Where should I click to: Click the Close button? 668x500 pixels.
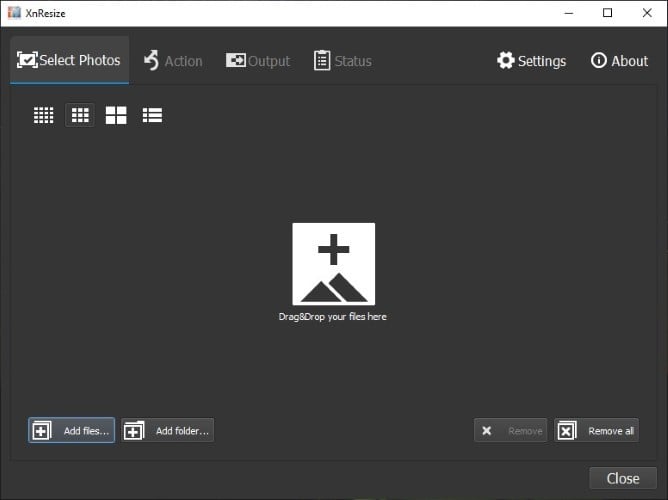coord(623,478)
